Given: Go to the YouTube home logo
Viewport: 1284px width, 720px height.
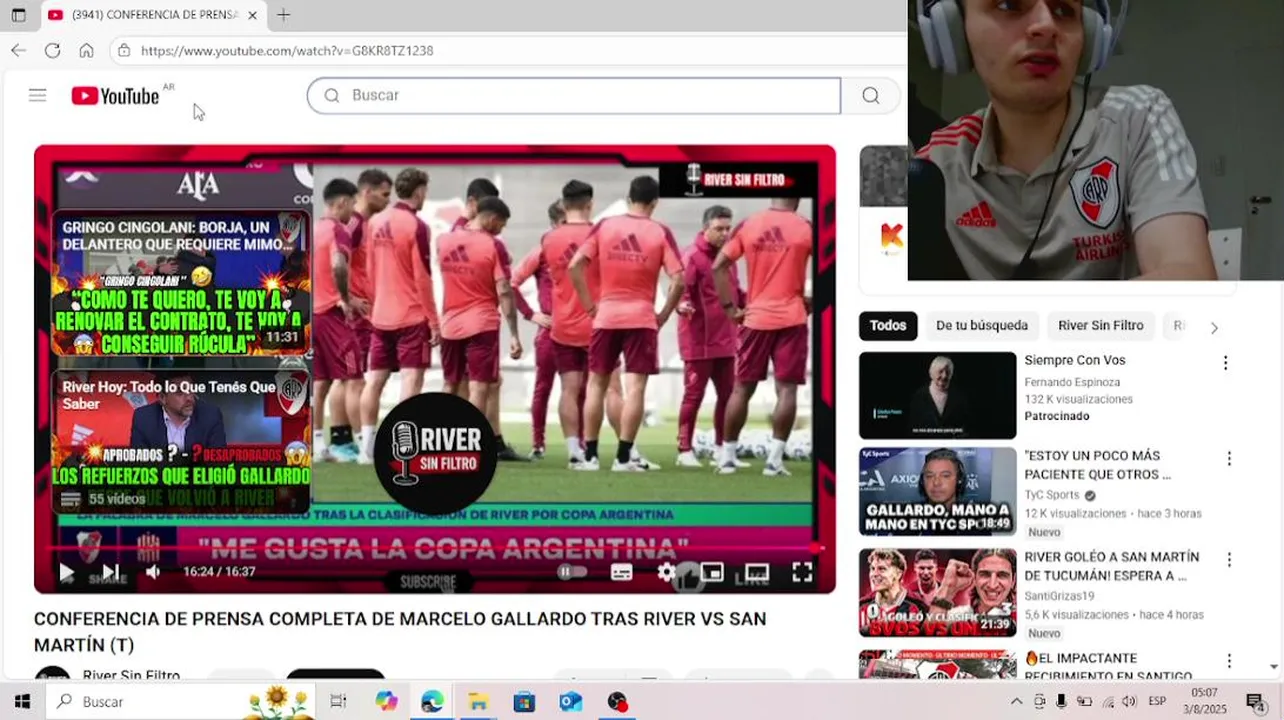Looking at the screenshot, I should [115, 96].
